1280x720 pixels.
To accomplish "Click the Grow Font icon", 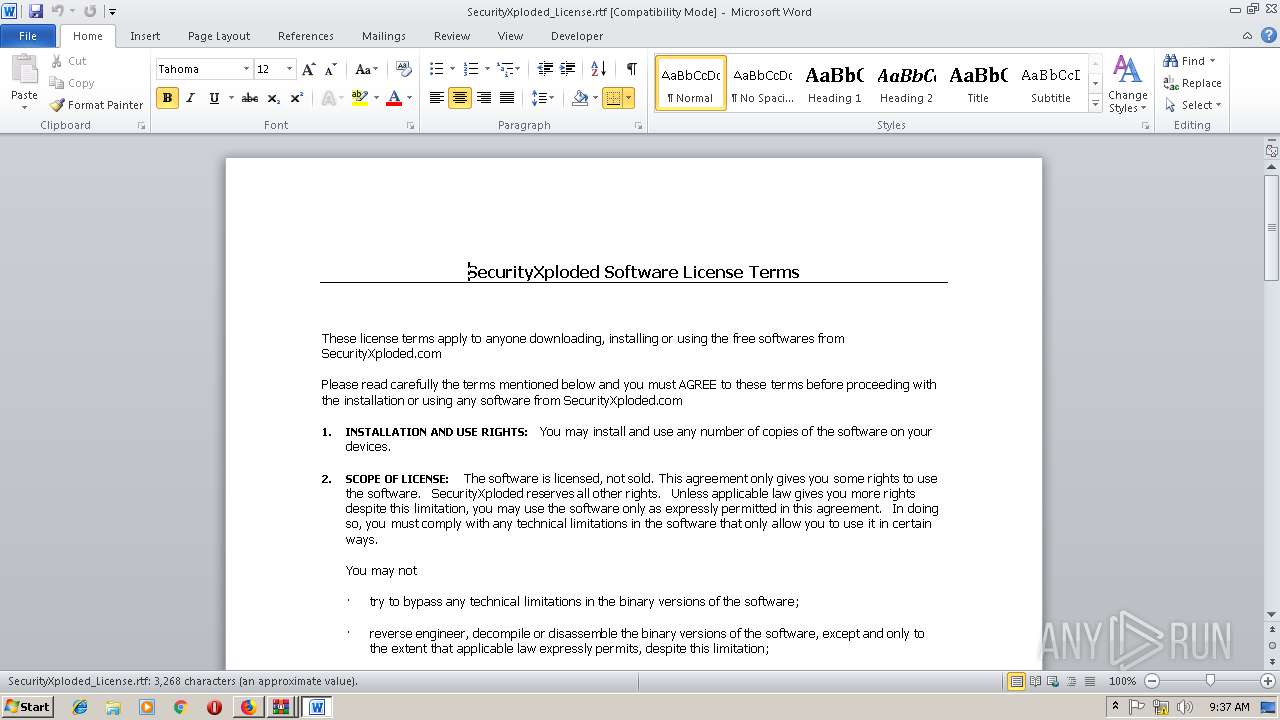I will click(x=309, y=69).
